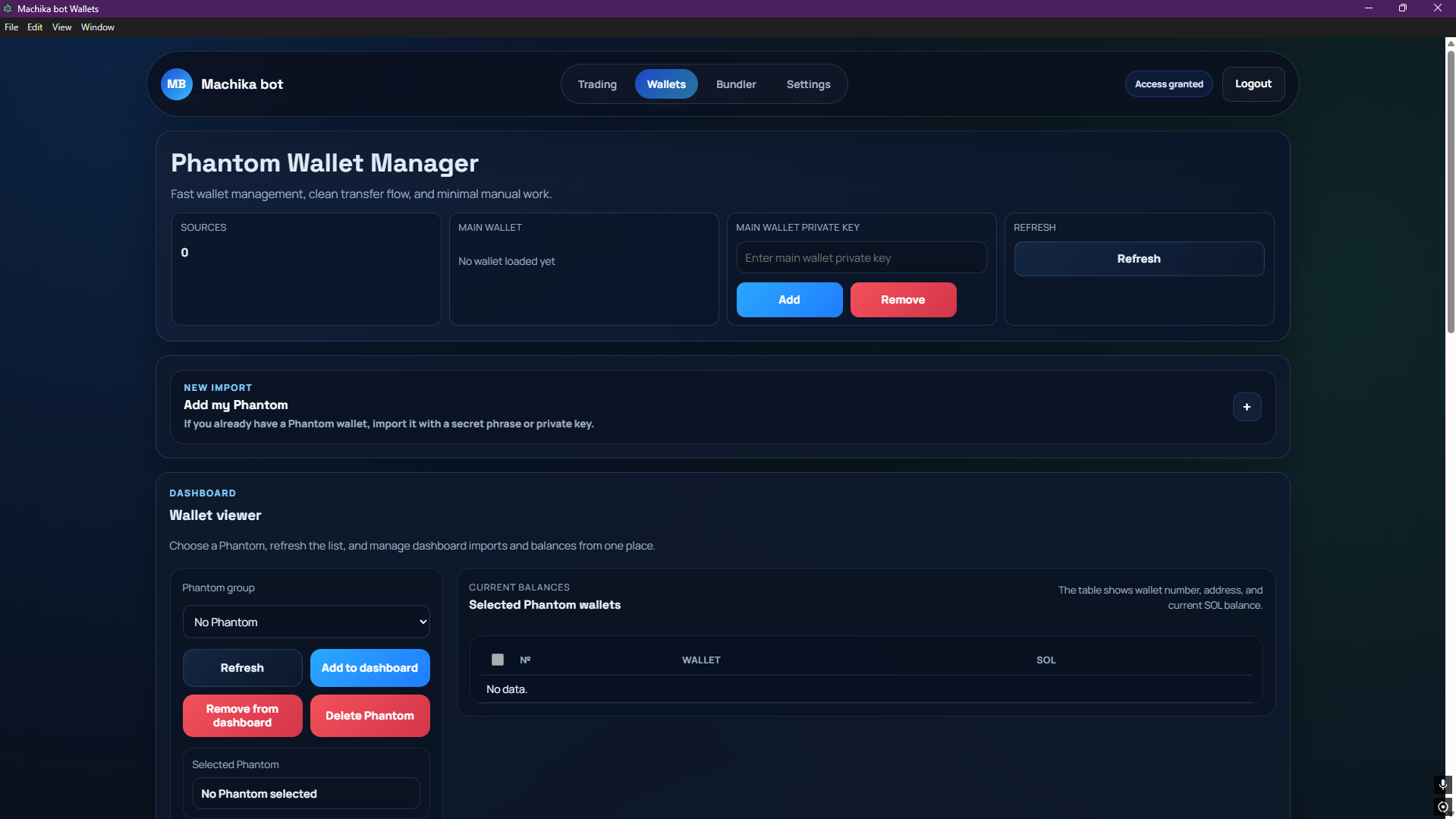Select the Wallets tab
Screen dimensions: 1456x819
click(x=666, y=84)
